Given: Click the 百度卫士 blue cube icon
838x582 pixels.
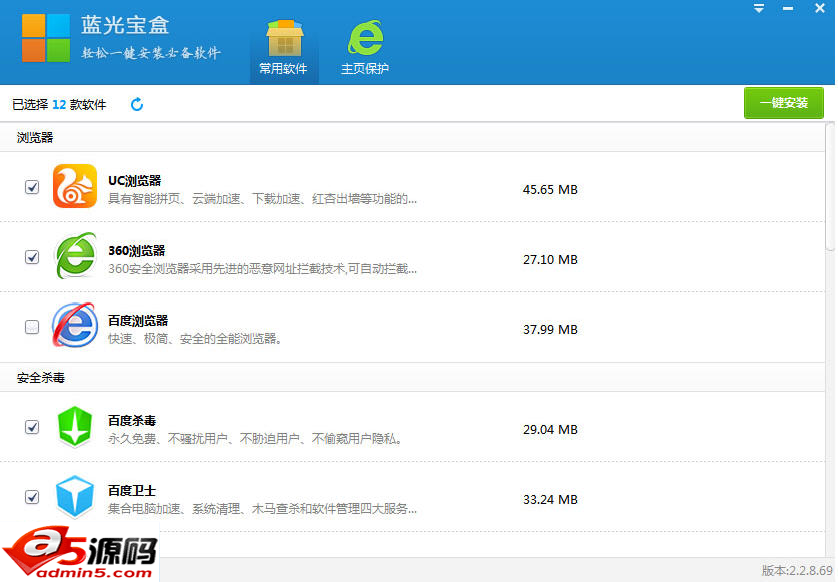Looking at the screenshot, I should click(x=75, y=496).
